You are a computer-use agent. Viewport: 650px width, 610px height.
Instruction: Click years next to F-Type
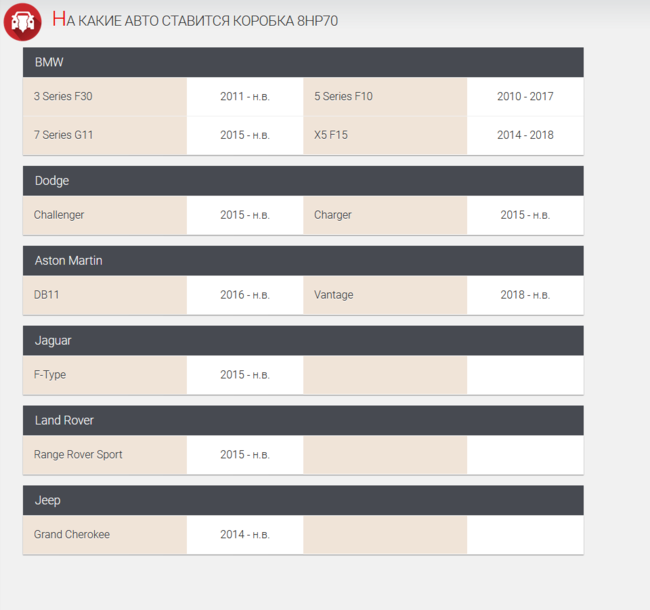tap(245, 375)
